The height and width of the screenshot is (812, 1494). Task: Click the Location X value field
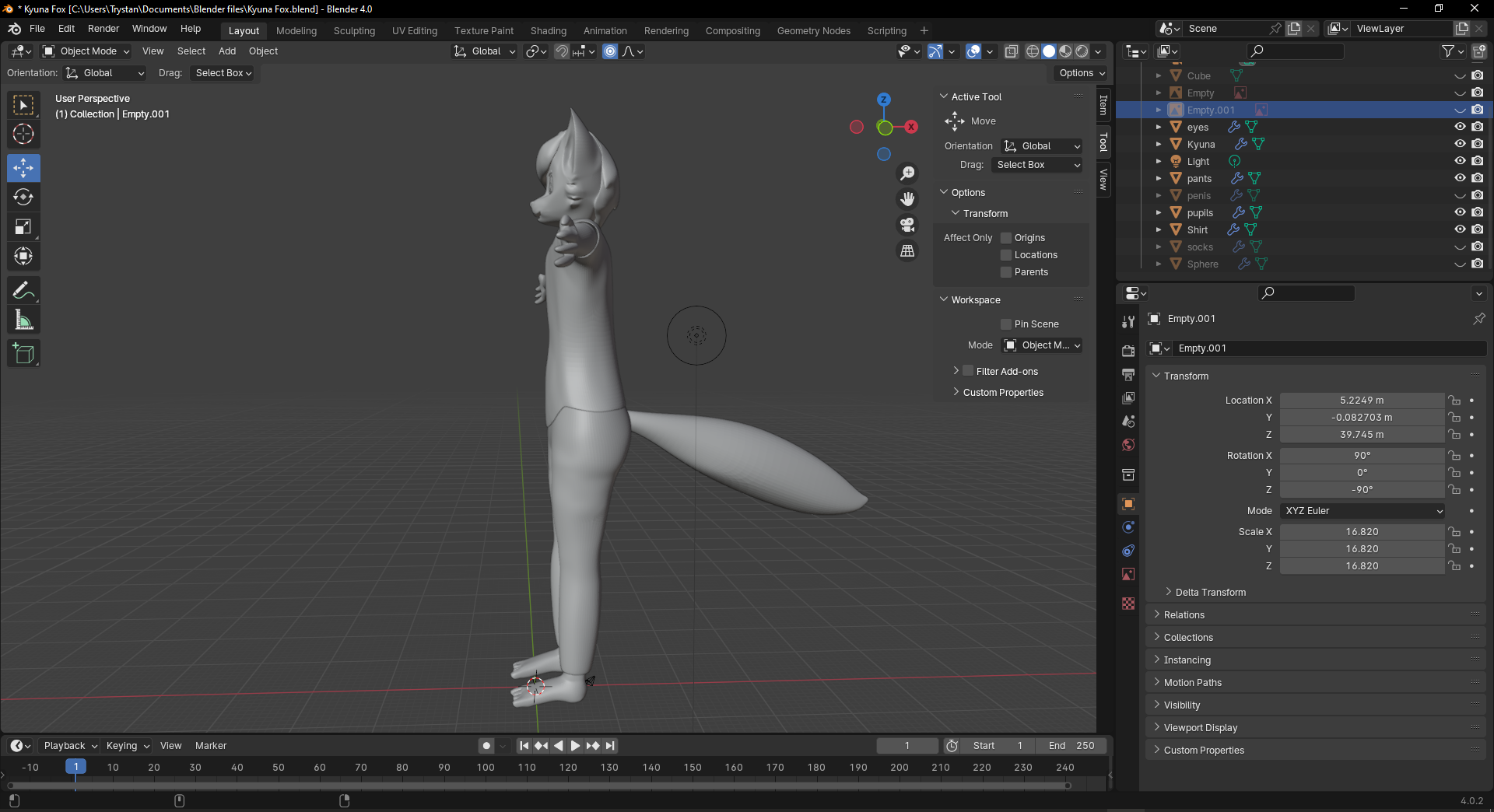tap(1361, 401)
